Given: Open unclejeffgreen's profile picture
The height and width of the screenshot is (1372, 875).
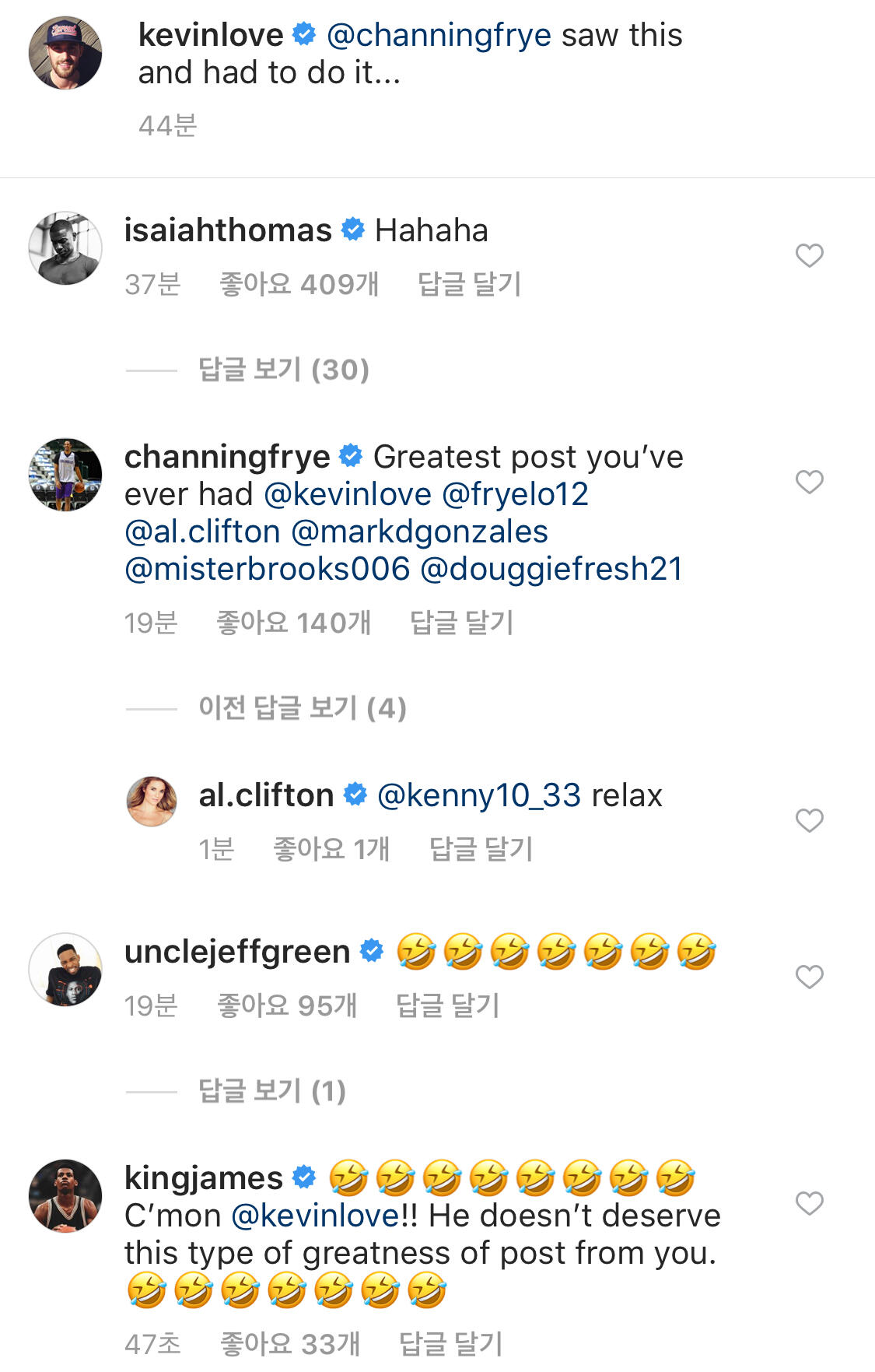Looking at the screenshot, I should tap(65, 970).
